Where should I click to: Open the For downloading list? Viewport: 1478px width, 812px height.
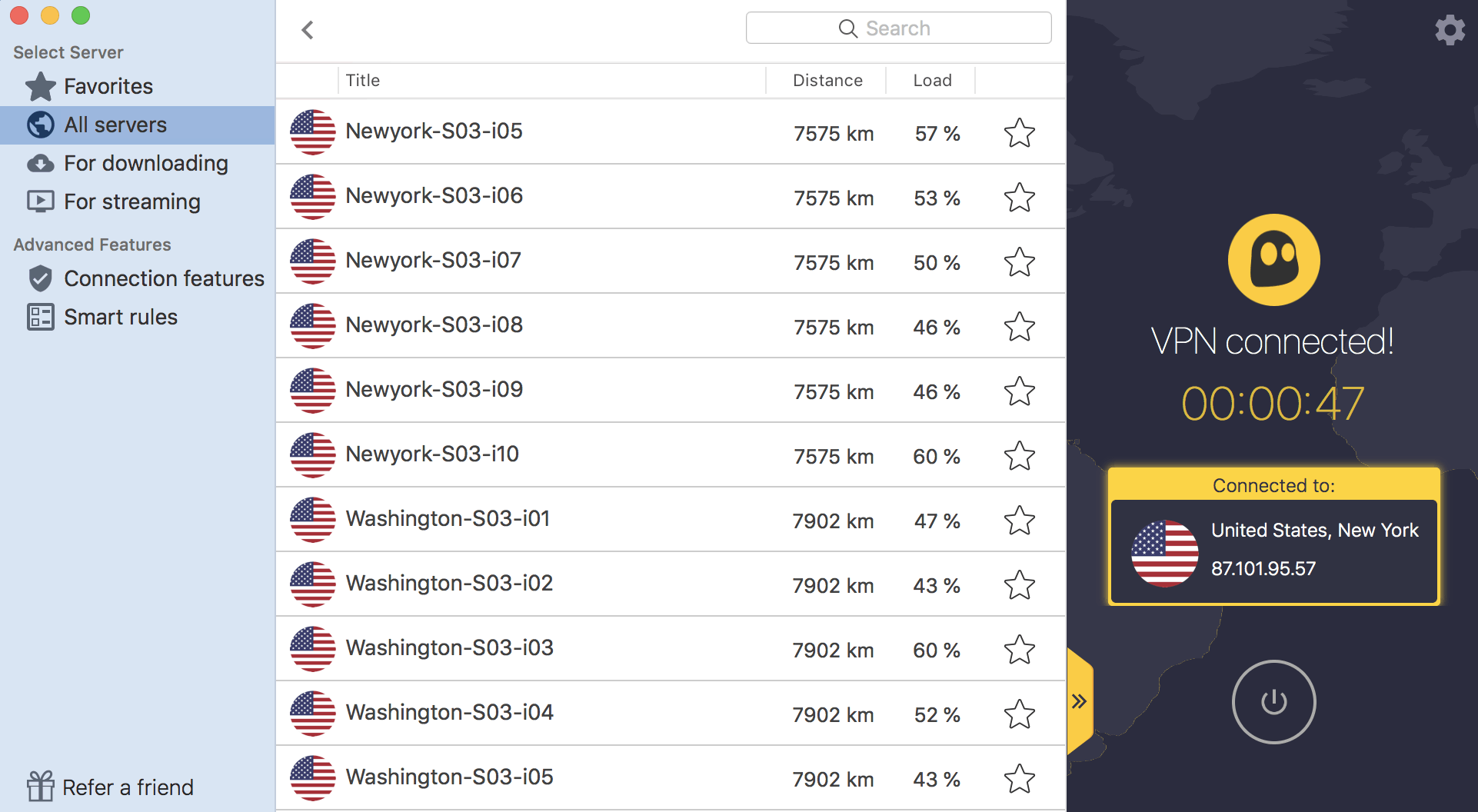pyautogui.click(x=137, y=163)
